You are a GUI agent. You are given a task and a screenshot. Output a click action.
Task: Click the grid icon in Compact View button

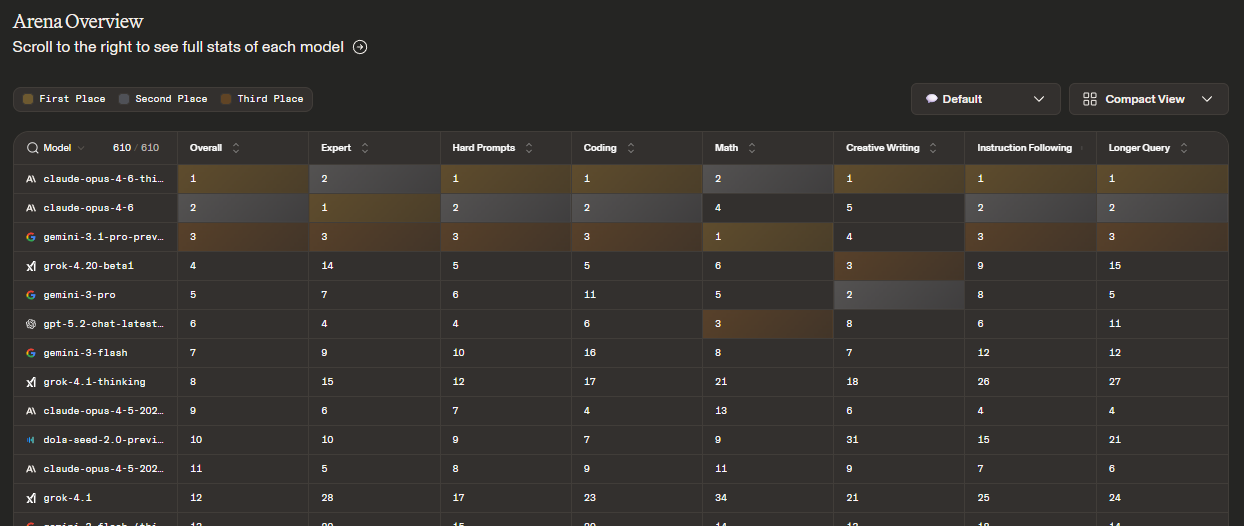tap(1090, 99)
